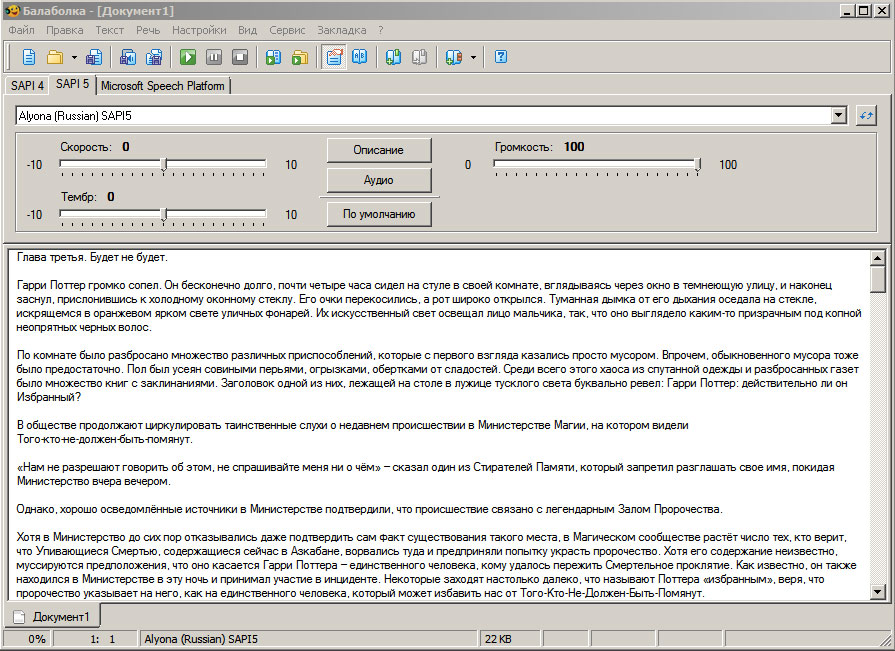Open the Сервис menu

click(x=287, y=30)
